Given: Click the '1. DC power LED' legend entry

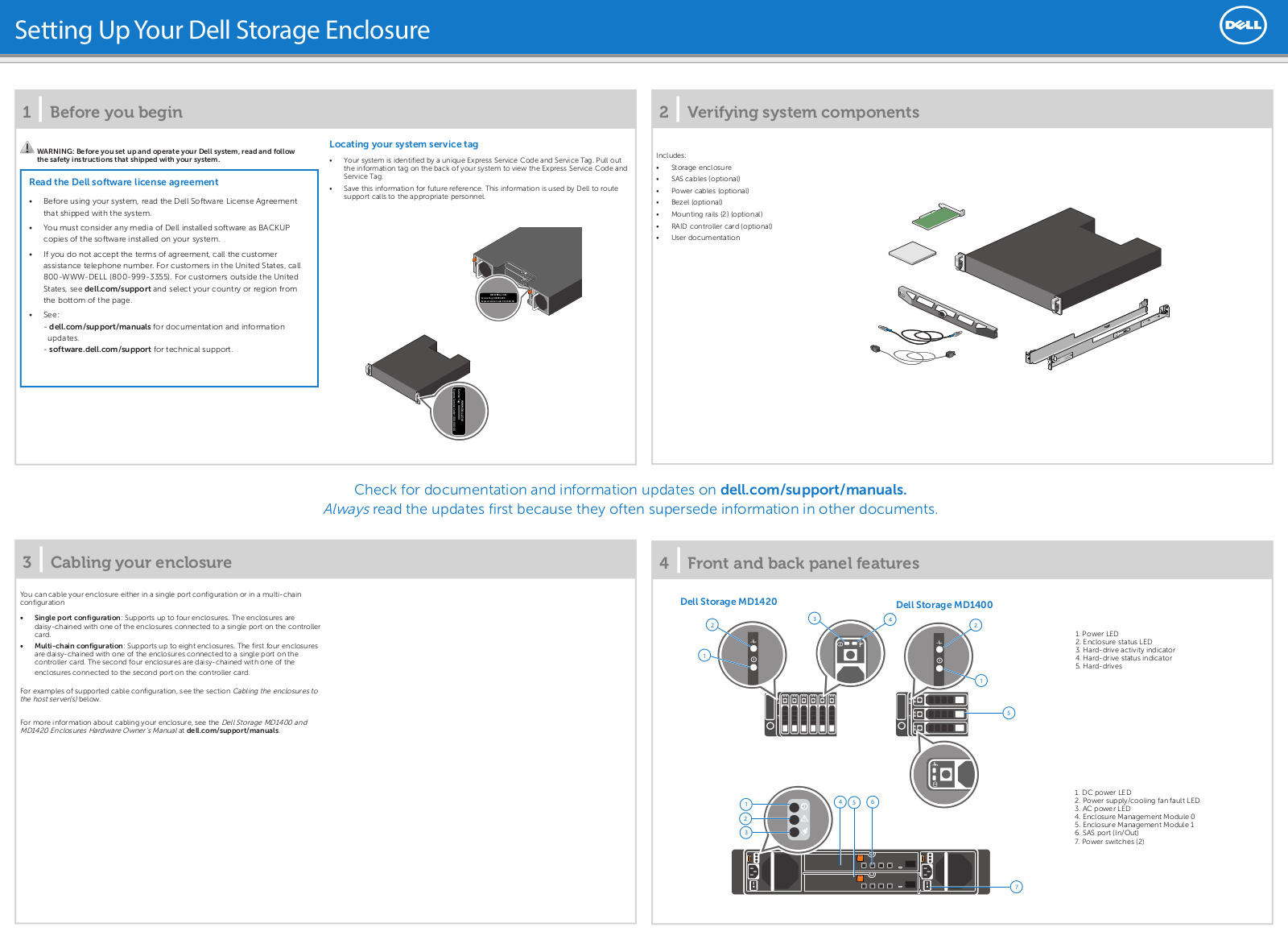Looking at the screenshot, I should [x=1103, y=793].
